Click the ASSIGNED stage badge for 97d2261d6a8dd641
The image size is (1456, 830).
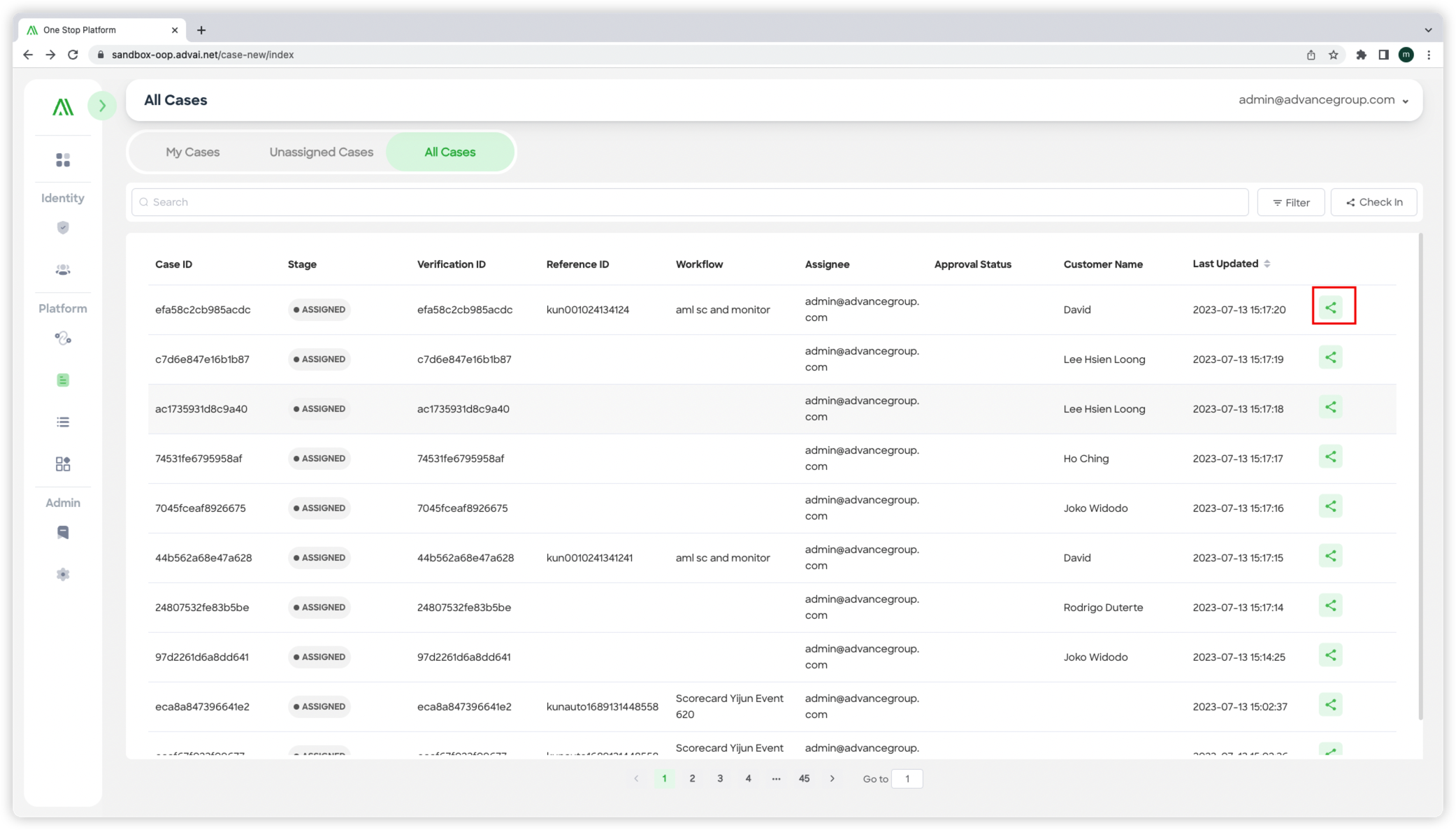click(x=319, y=657)
